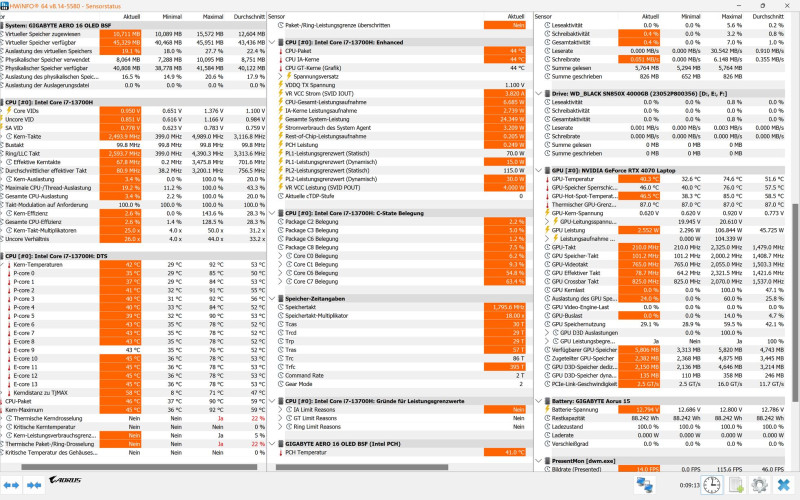This screenshot has width=800, height=500.
Task: Select the Physikalischer Speicher verwendet row
Action: [133, 60]
